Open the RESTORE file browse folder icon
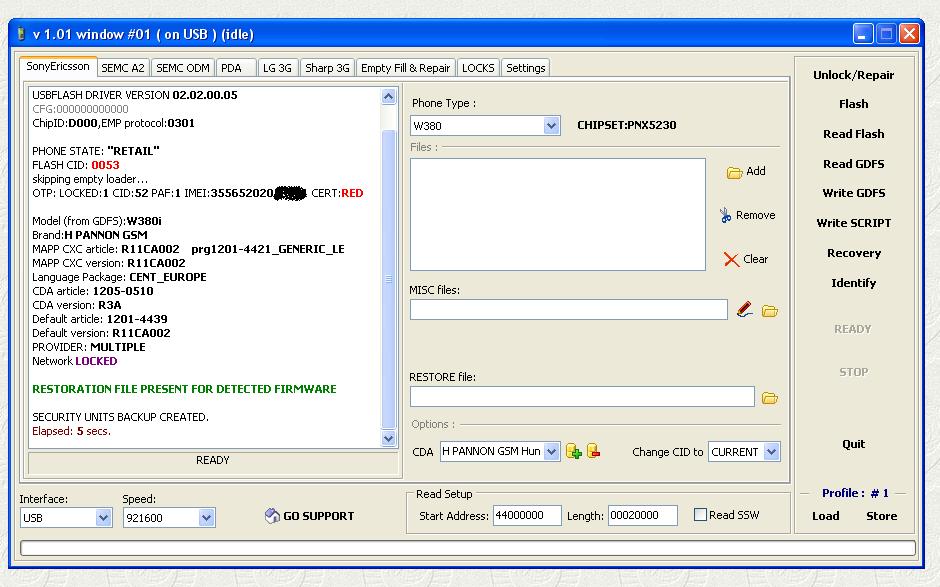 (x=770, y=398)
